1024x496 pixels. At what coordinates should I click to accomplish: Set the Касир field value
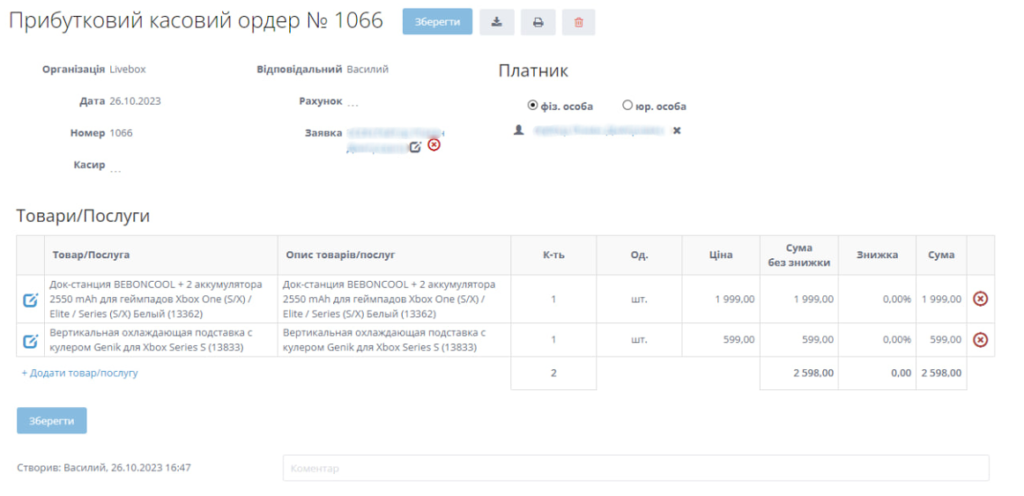pos(116,169)
